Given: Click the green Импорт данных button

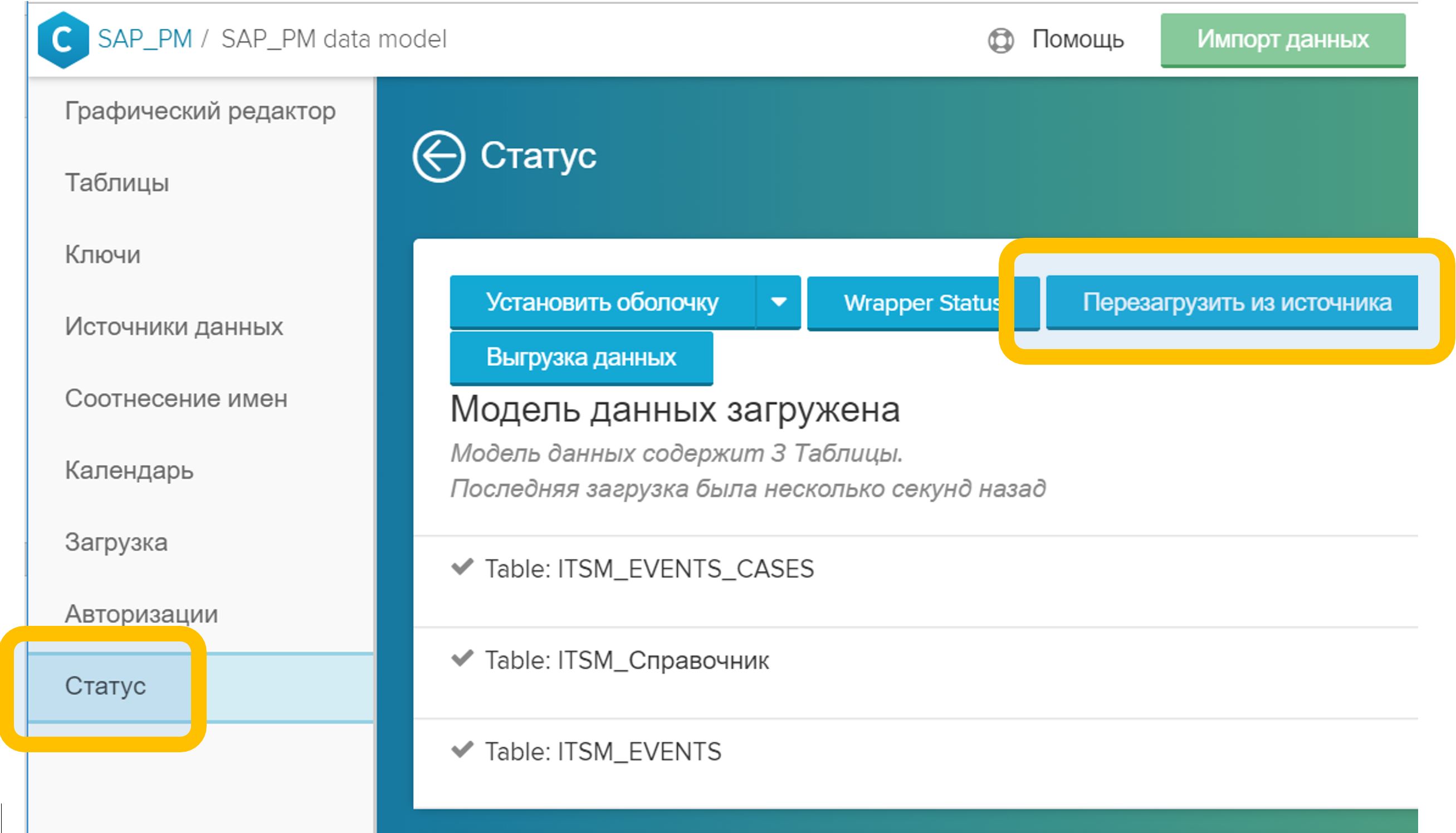Looking at the screenshot, I should click(x=1283, y=40).
